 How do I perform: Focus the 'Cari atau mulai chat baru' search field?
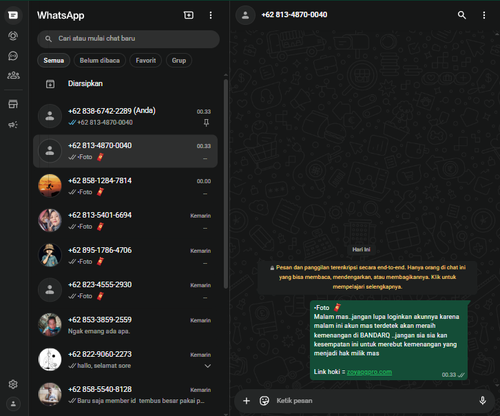pos(128,39)
